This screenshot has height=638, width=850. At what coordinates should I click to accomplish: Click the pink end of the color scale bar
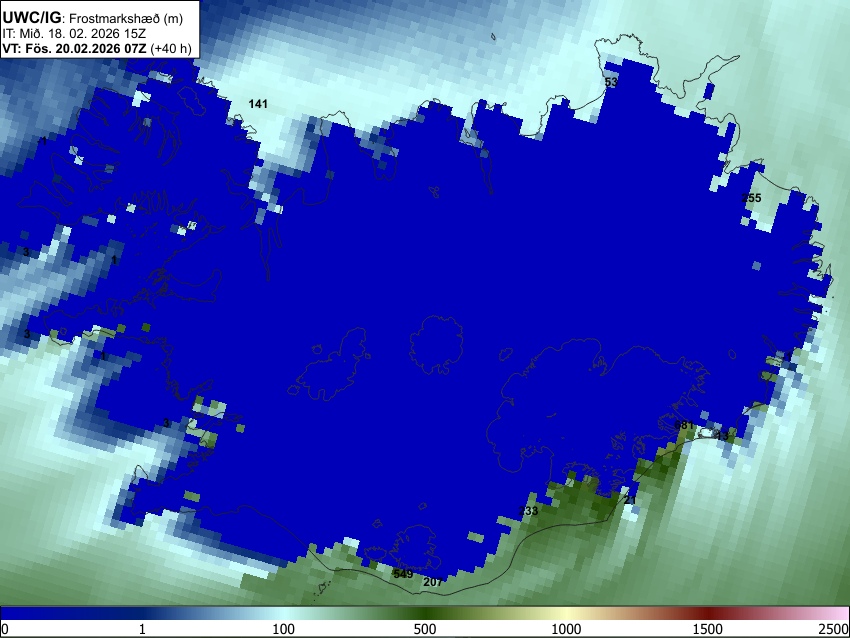pos(838,614)
